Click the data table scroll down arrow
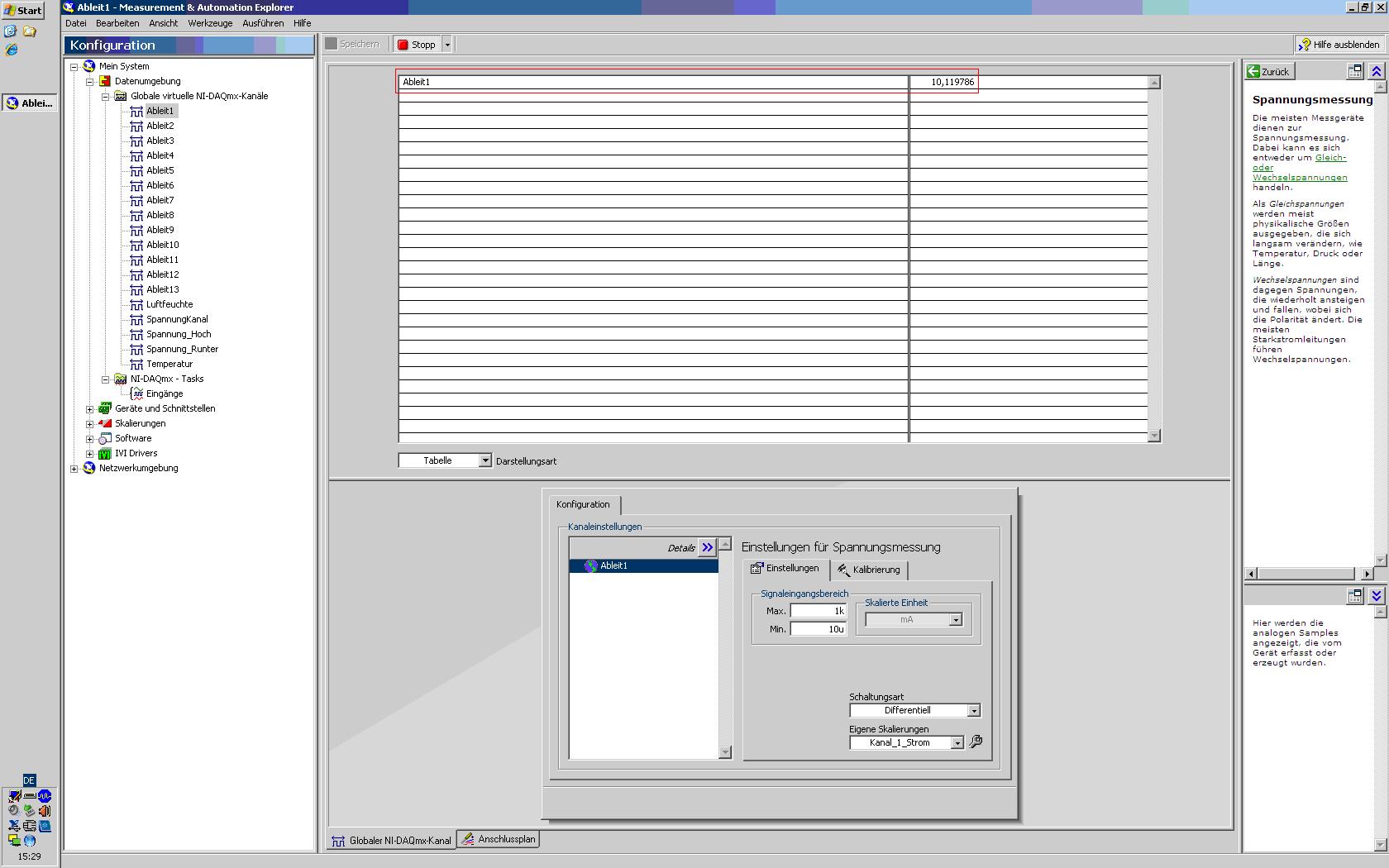Viewport: 1389px width, 868px height. coord(1154,436)
